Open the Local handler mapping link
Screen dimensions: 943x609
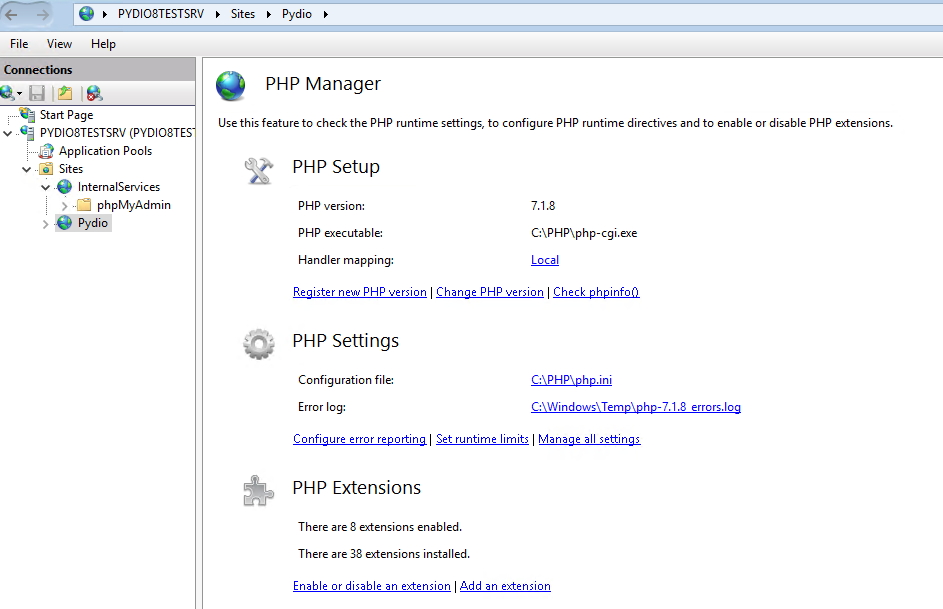[545, 260]
